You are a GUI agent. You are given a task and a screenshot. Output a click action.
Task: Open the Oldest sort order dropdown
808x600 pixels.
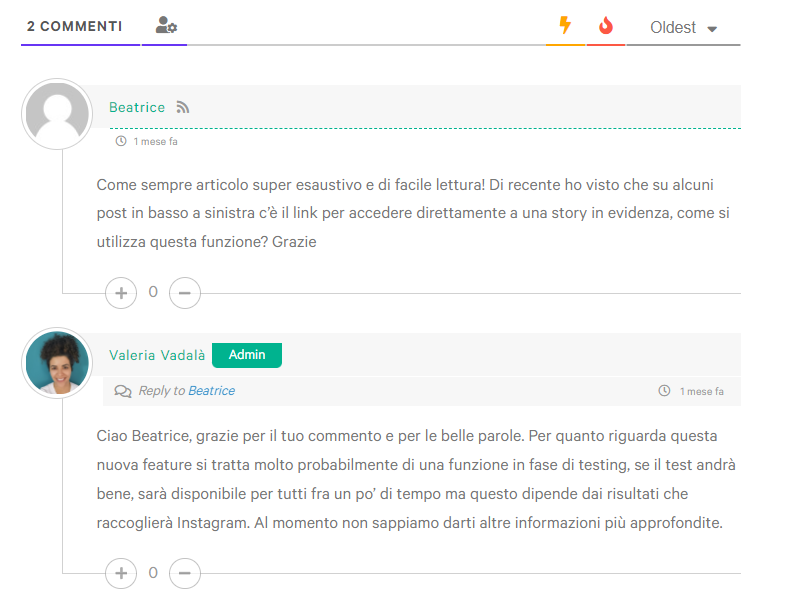tap(672, 27)
